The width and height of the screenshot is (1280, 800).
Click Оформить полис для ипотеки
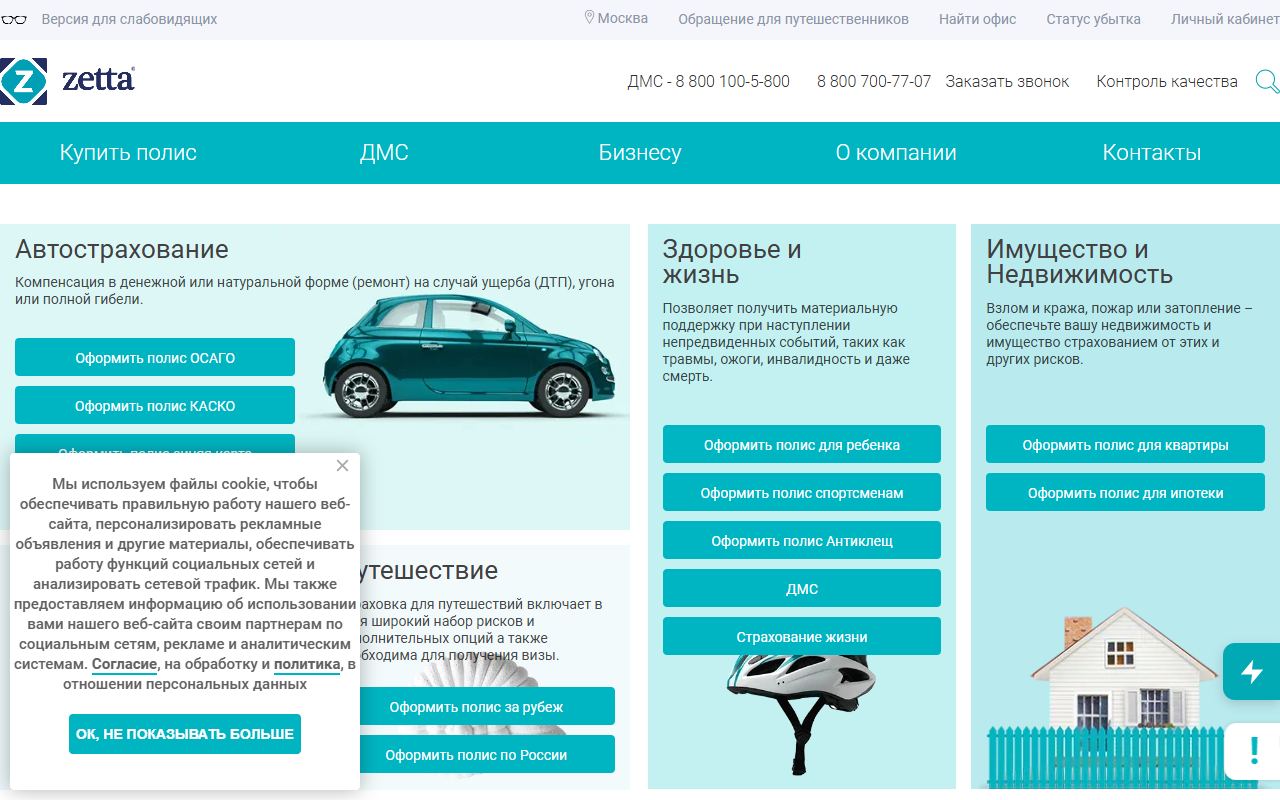1125,492
